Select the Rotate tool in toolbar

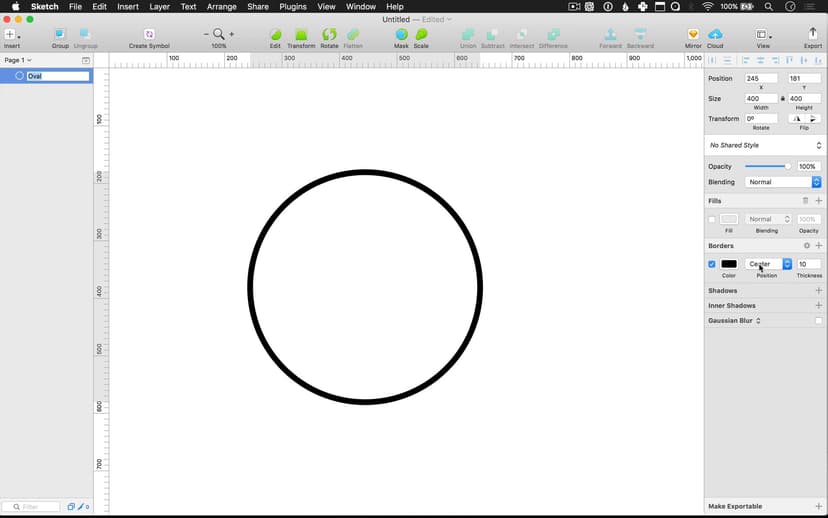329,35
